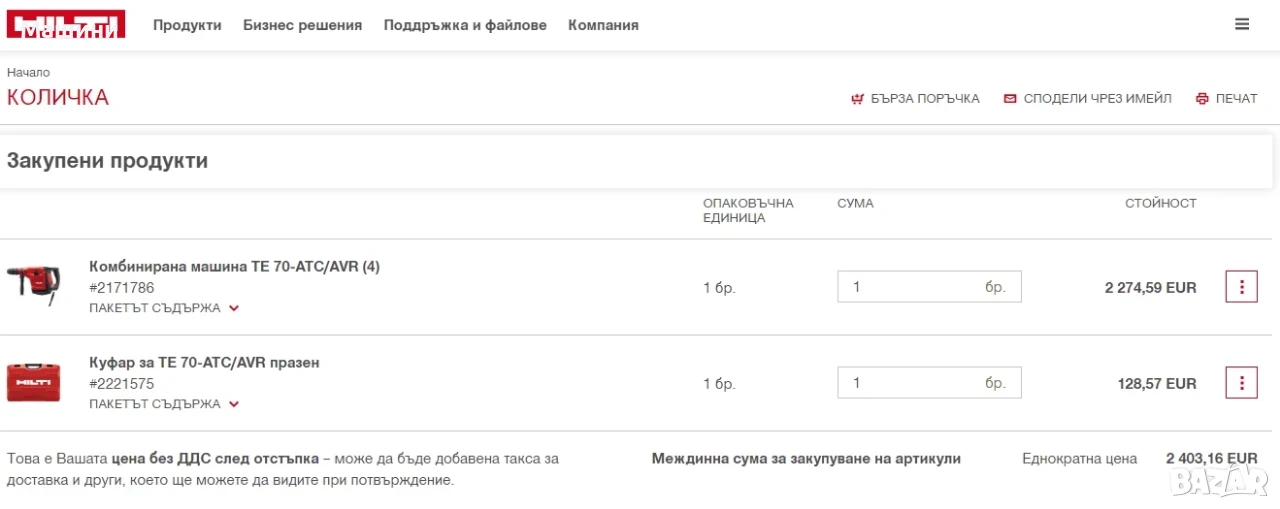
Task: Click the Hilti logo
Action: (66, 24)
